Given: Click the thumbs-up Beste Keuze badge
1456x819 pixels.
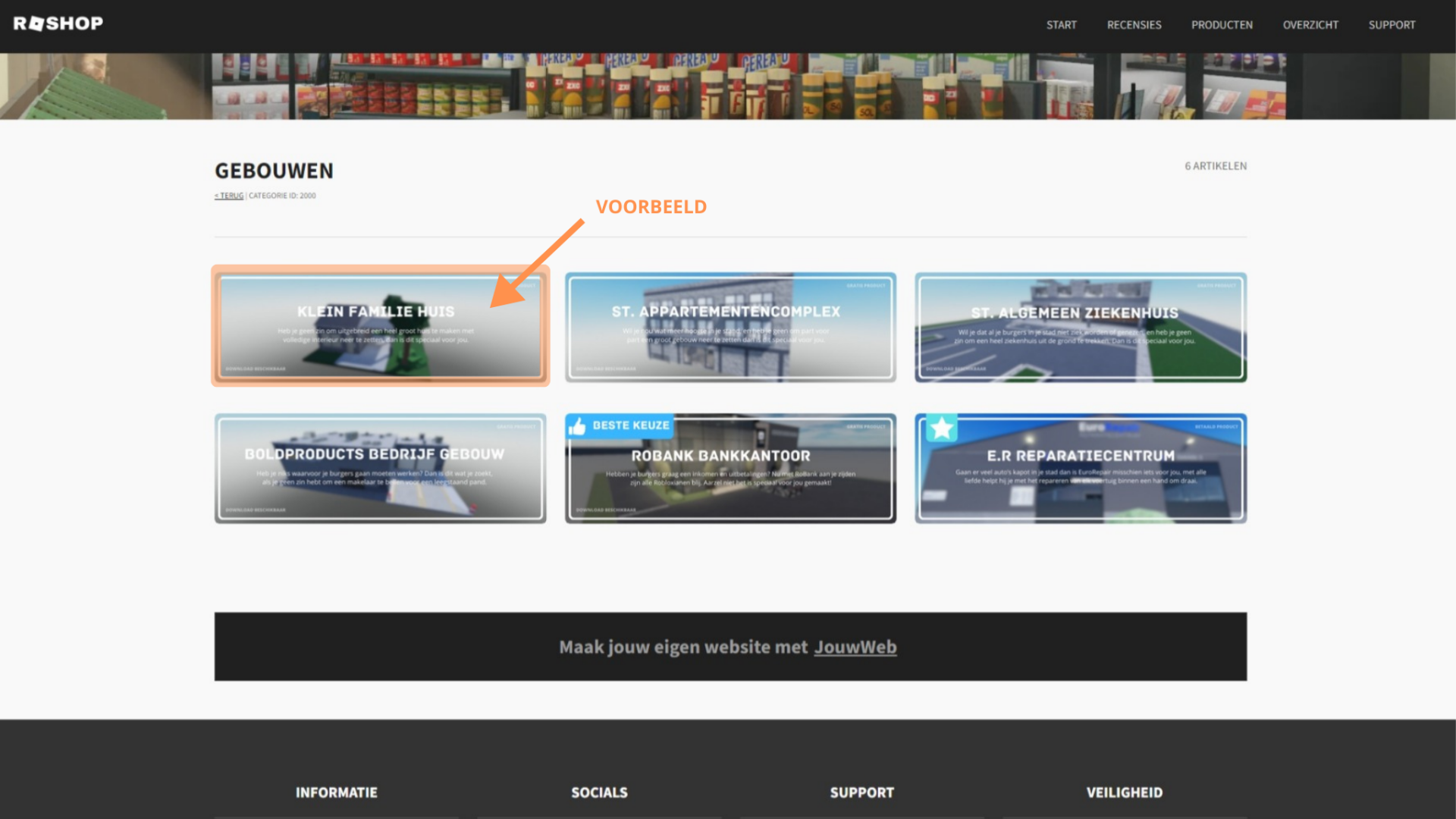Looking at the screenshot, I should 619,425.
